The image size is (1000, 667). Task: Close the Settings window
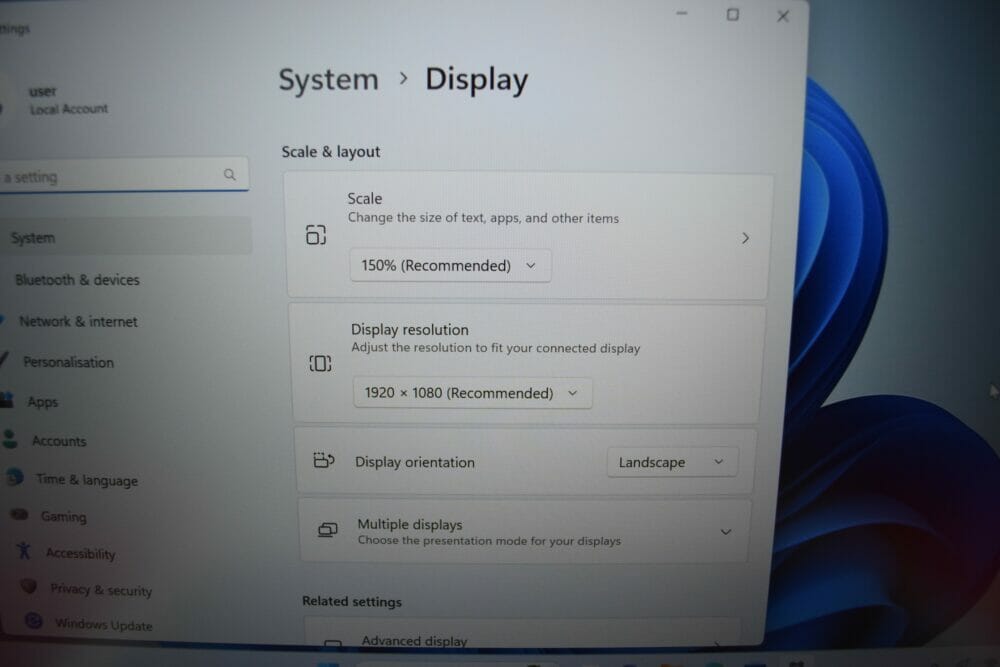click(x=783, y=16)
